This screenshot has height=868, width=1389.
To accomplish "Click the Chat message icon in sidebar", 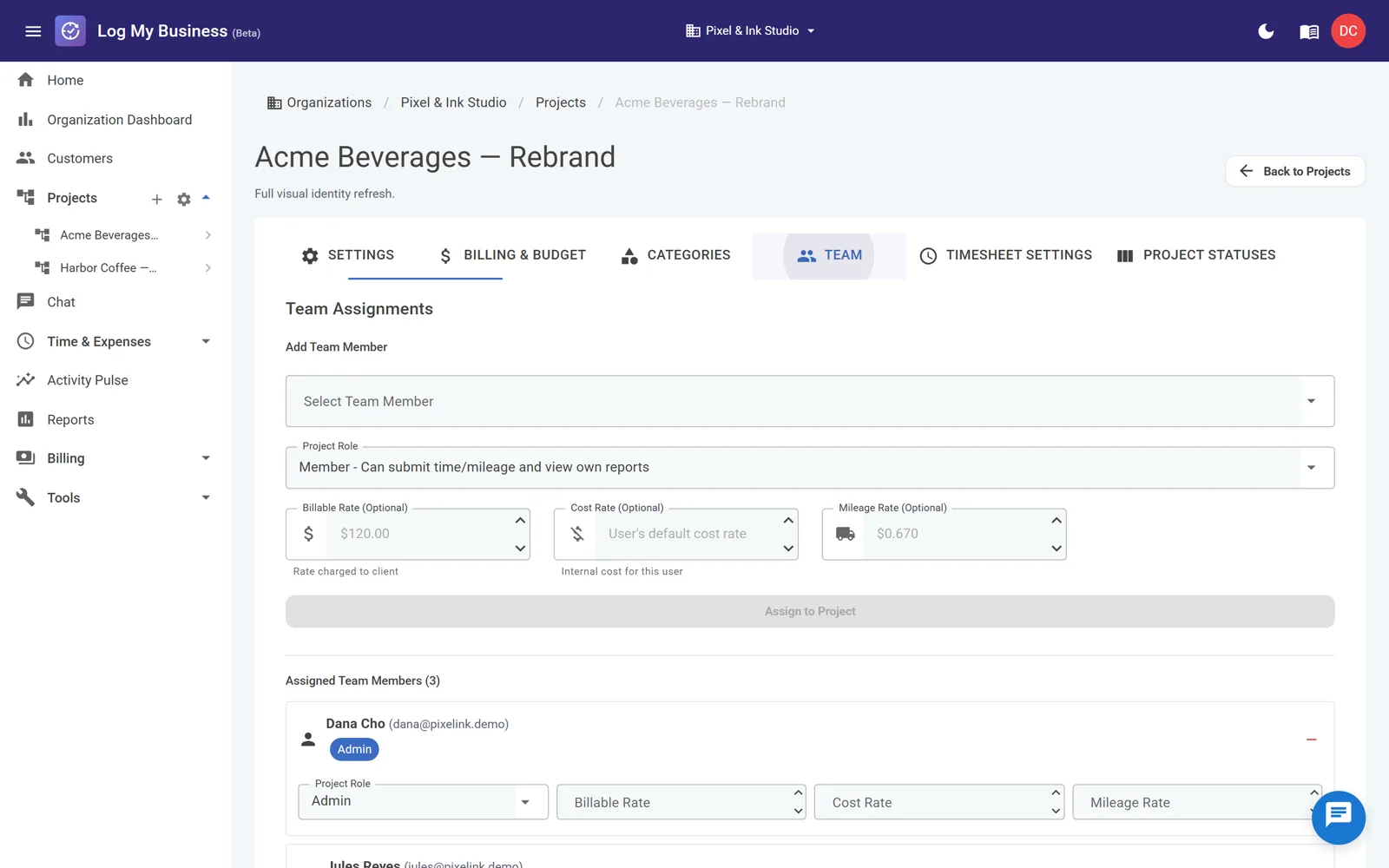I will [26, 302].
